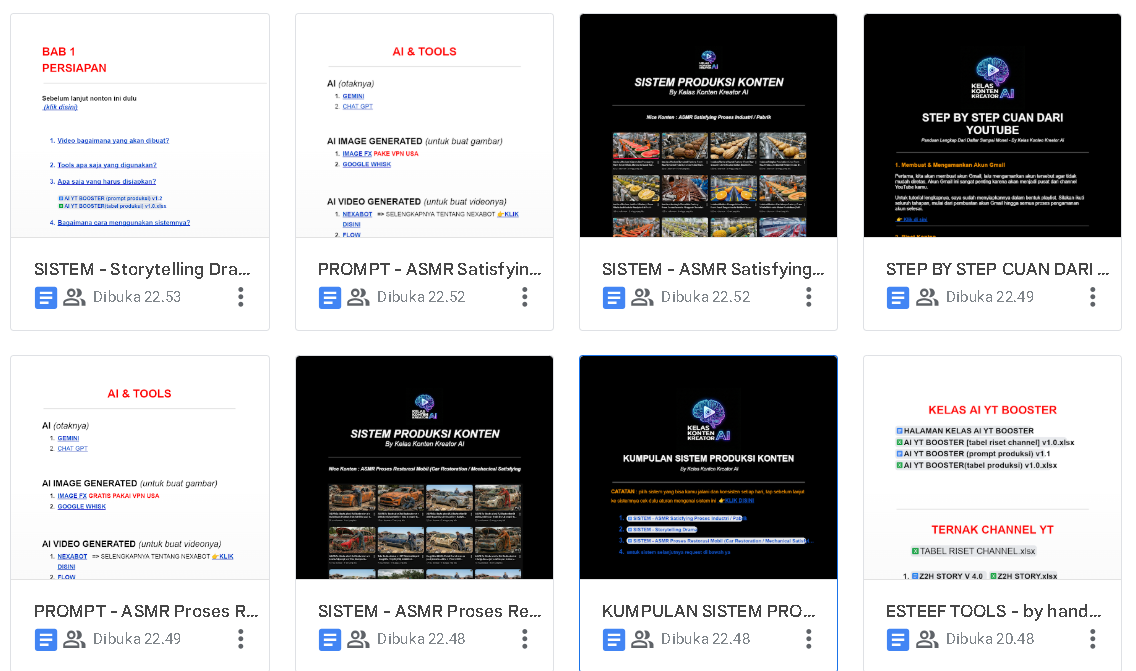Open three-dot menu for PROMPT - ASMR Proses
1136x671 pixels.
point(241,639)
